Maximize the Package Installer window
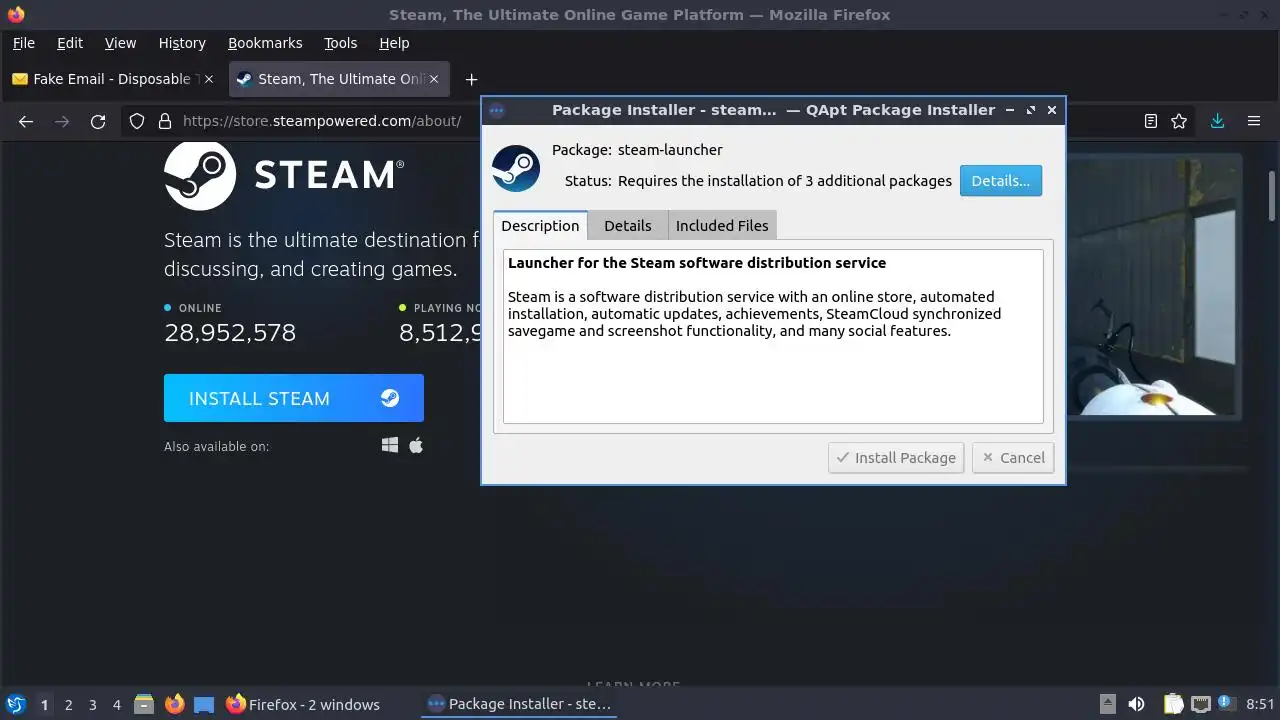This screenshot has height=720, width=1280. pos(1031,110)
